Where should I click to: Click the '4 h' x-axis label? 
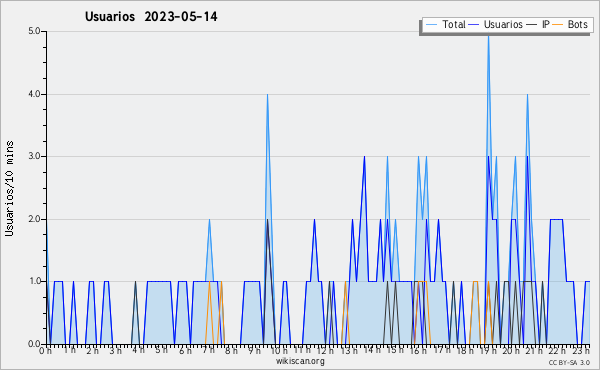[138, 350]
